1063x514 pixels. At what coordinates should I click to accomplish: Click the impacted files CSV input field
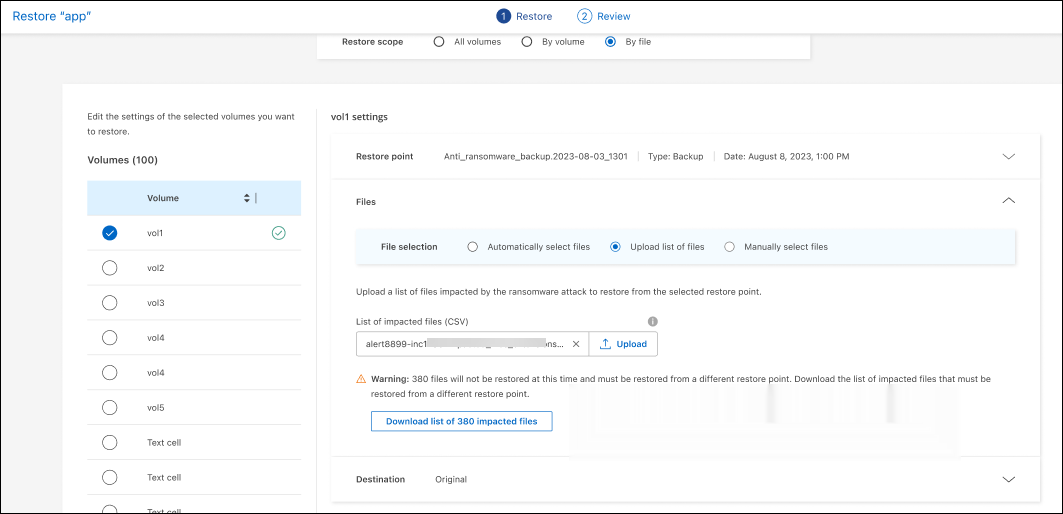460,344
